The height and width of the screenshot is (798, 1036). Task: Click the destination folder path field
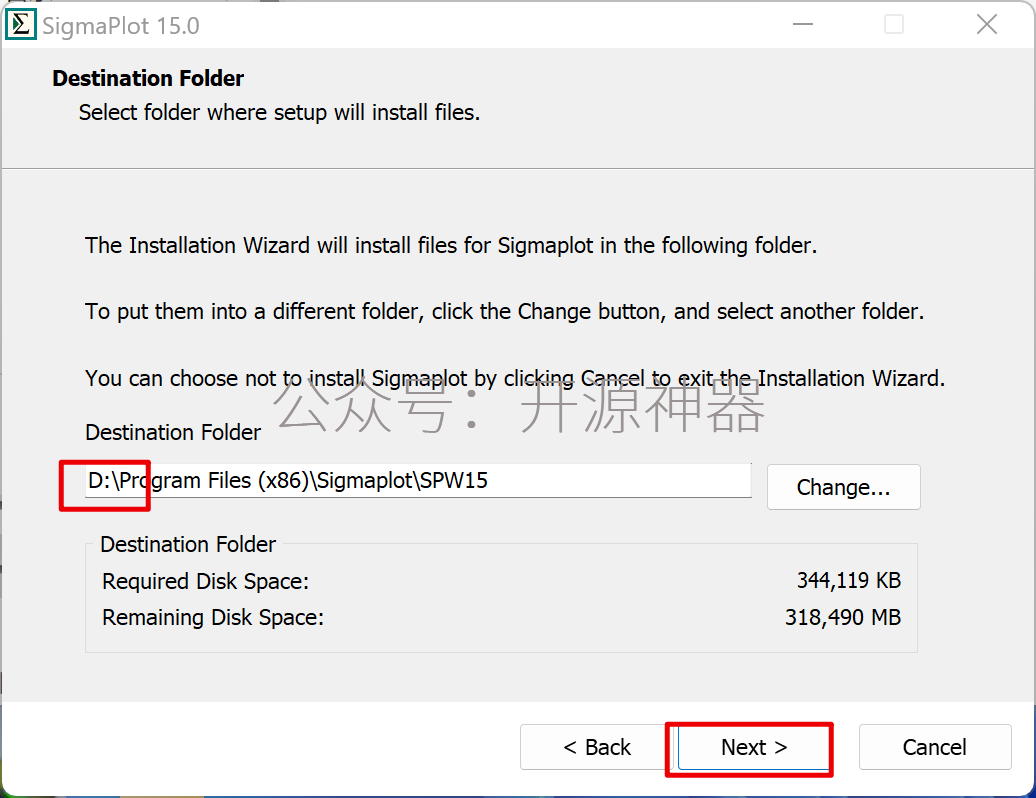click(x=418, y=480)
